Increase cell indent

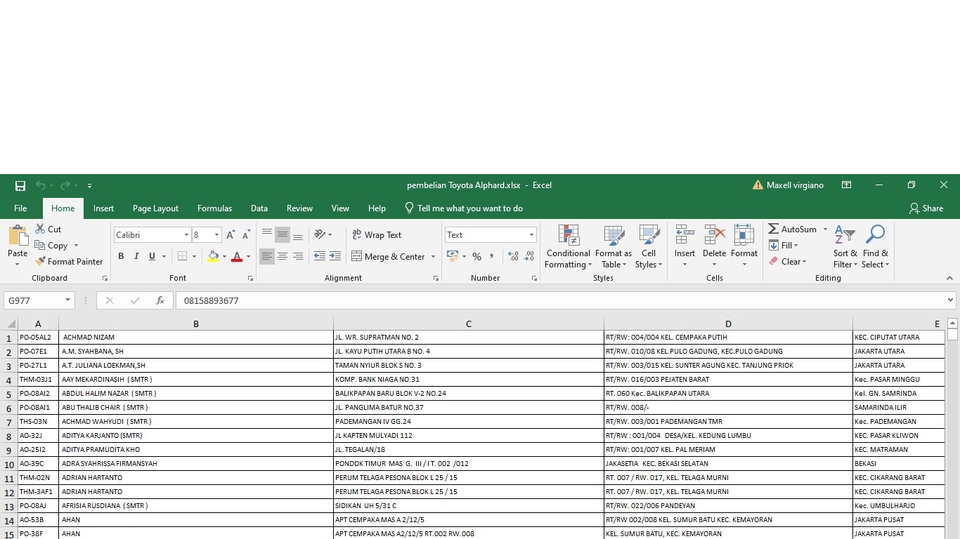(x=335, y=257)
